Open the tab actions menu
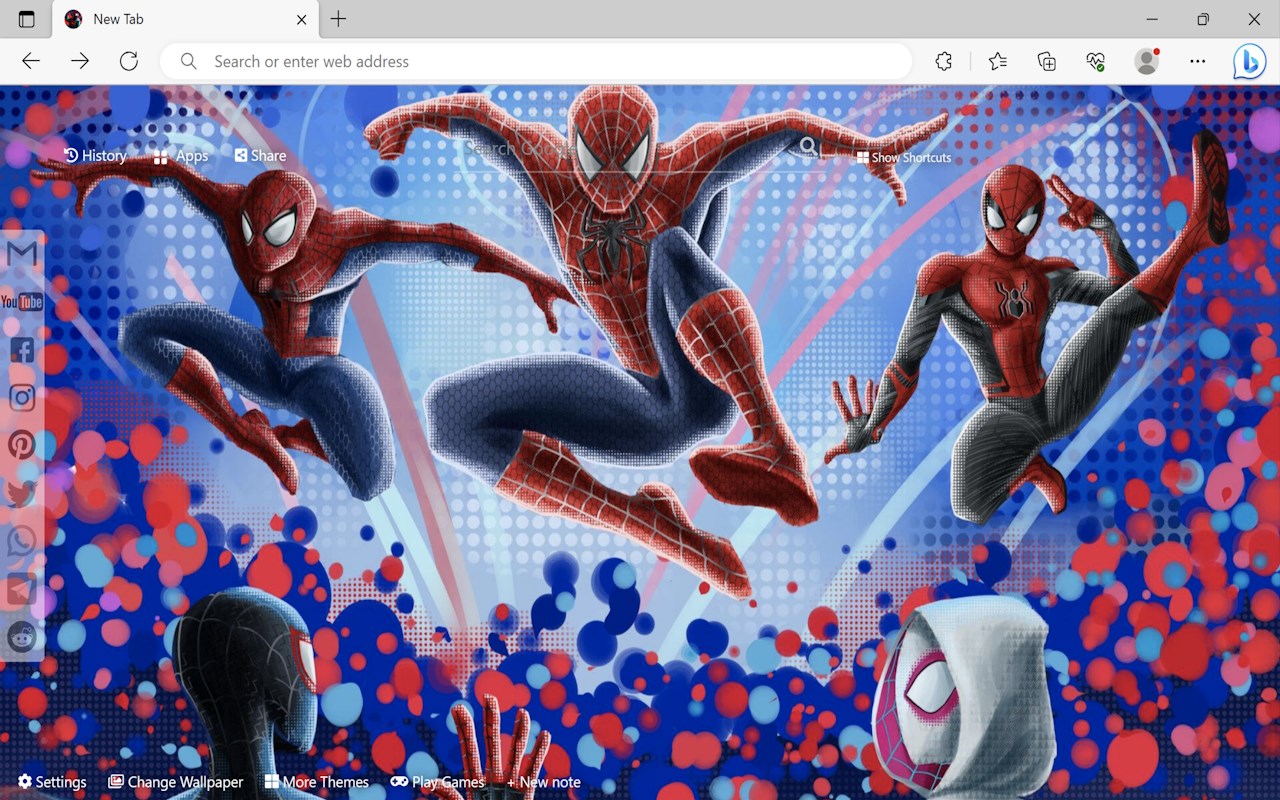The image size is (1280, 800). [x=27, y=19]
